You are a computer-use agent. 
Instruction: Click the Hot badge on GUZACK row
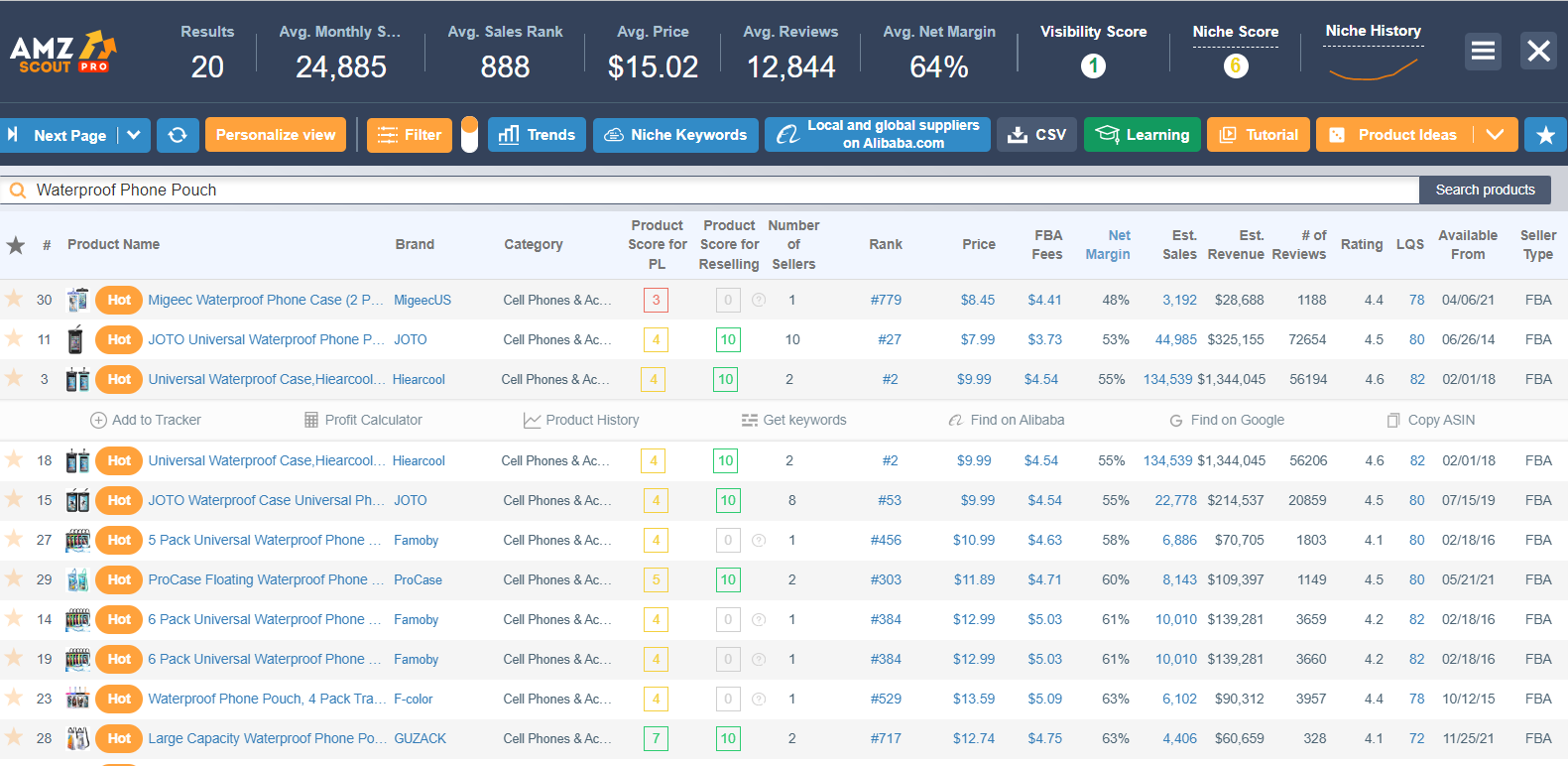click(119, 738)
